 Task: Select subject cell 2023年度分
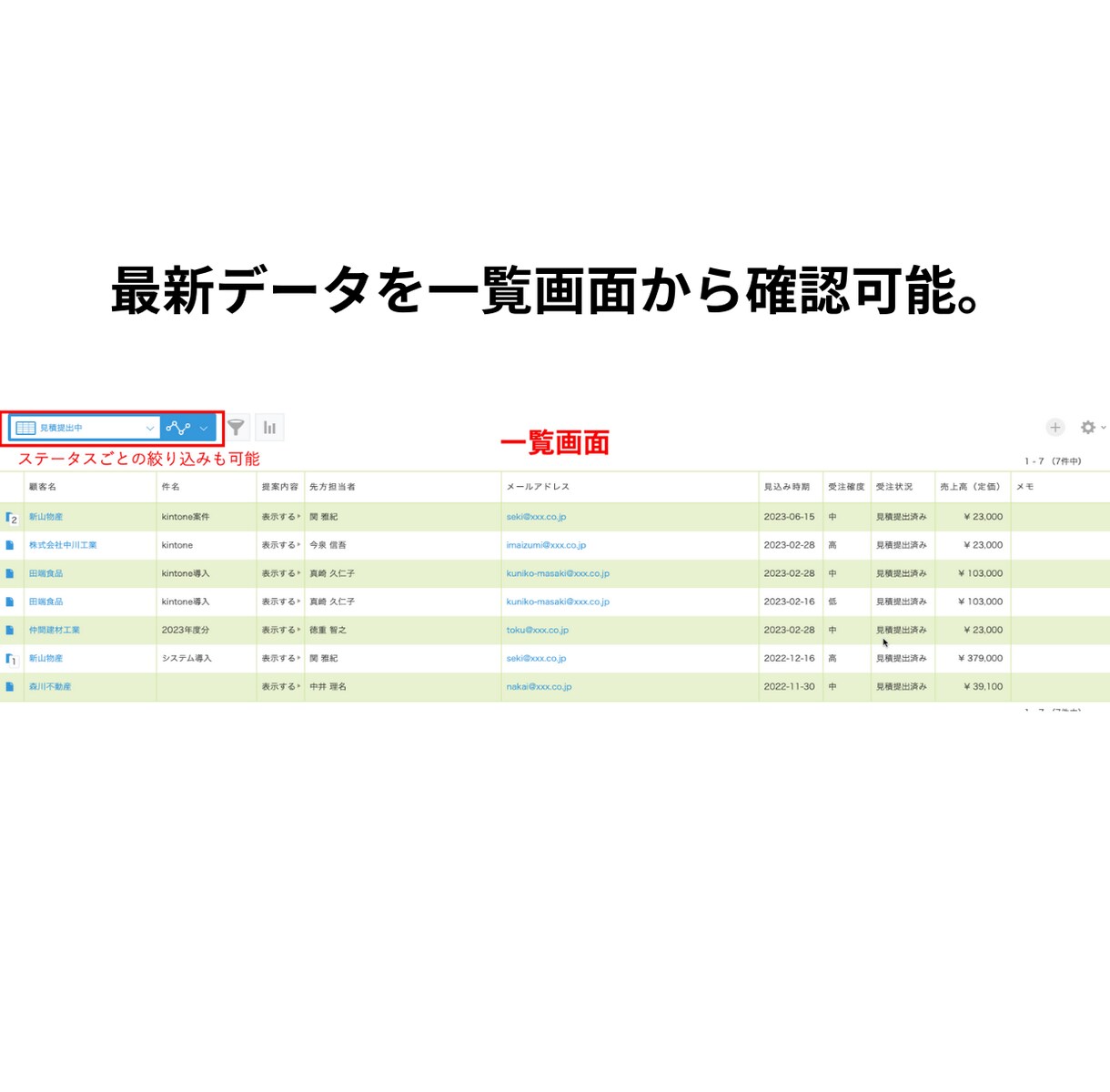[186, 630]
